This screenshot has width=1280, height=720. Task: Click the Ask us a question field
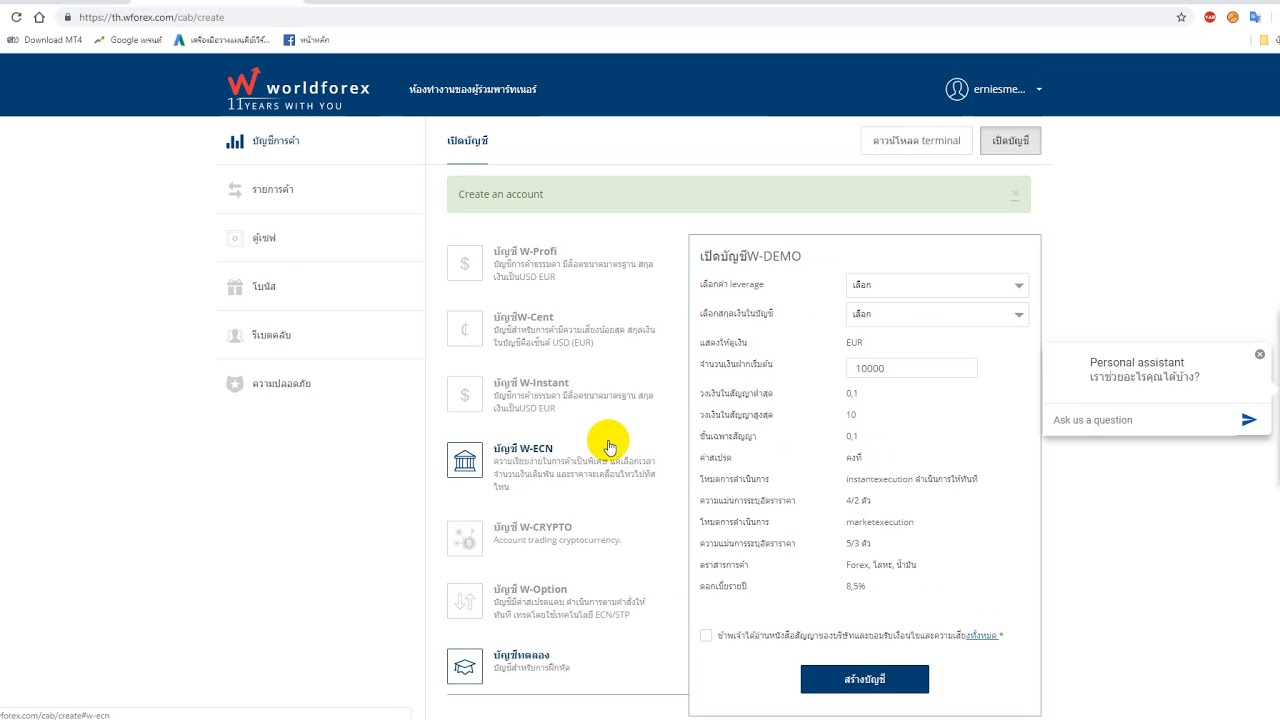pyautogui.click(x=1140, y=420)
